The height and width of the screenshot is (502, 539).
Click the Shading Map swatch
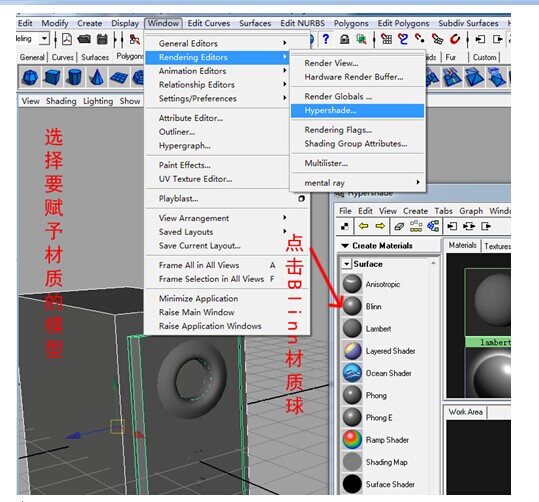[352, 462]
